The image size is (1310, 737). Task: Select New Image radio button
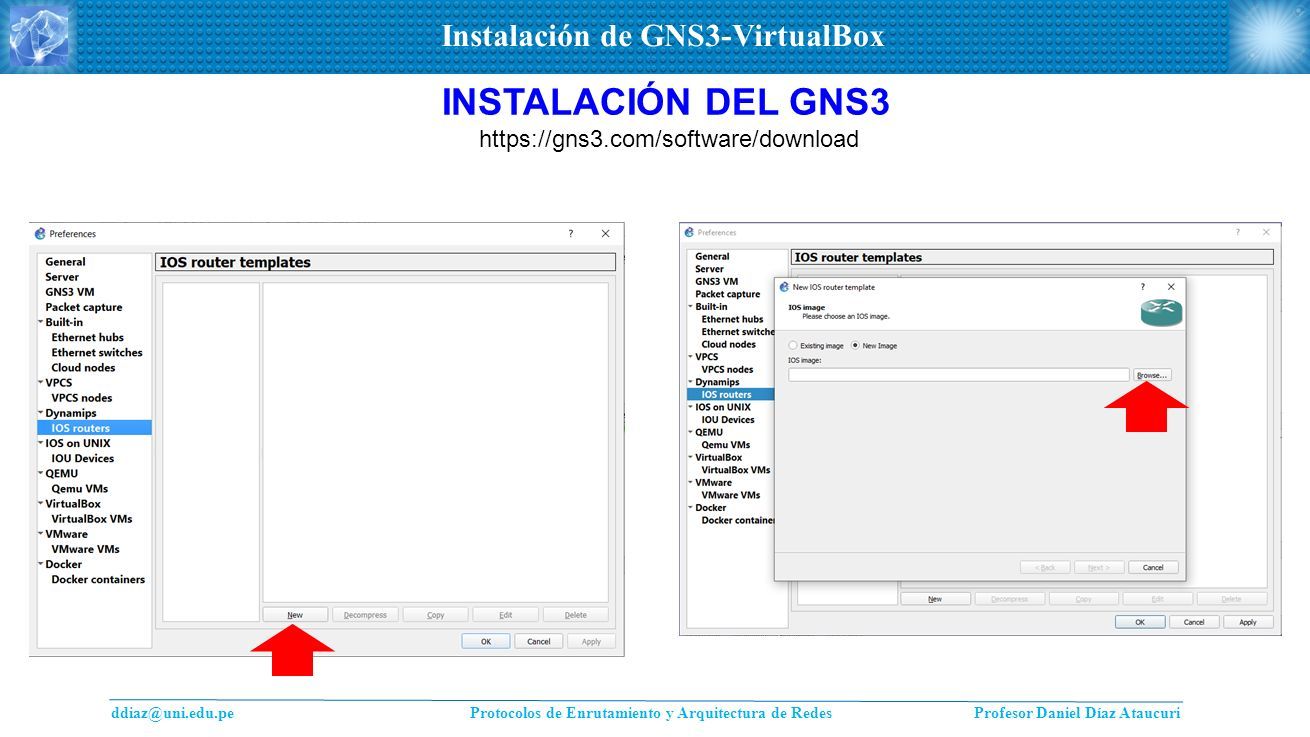(x=854, y=346)
